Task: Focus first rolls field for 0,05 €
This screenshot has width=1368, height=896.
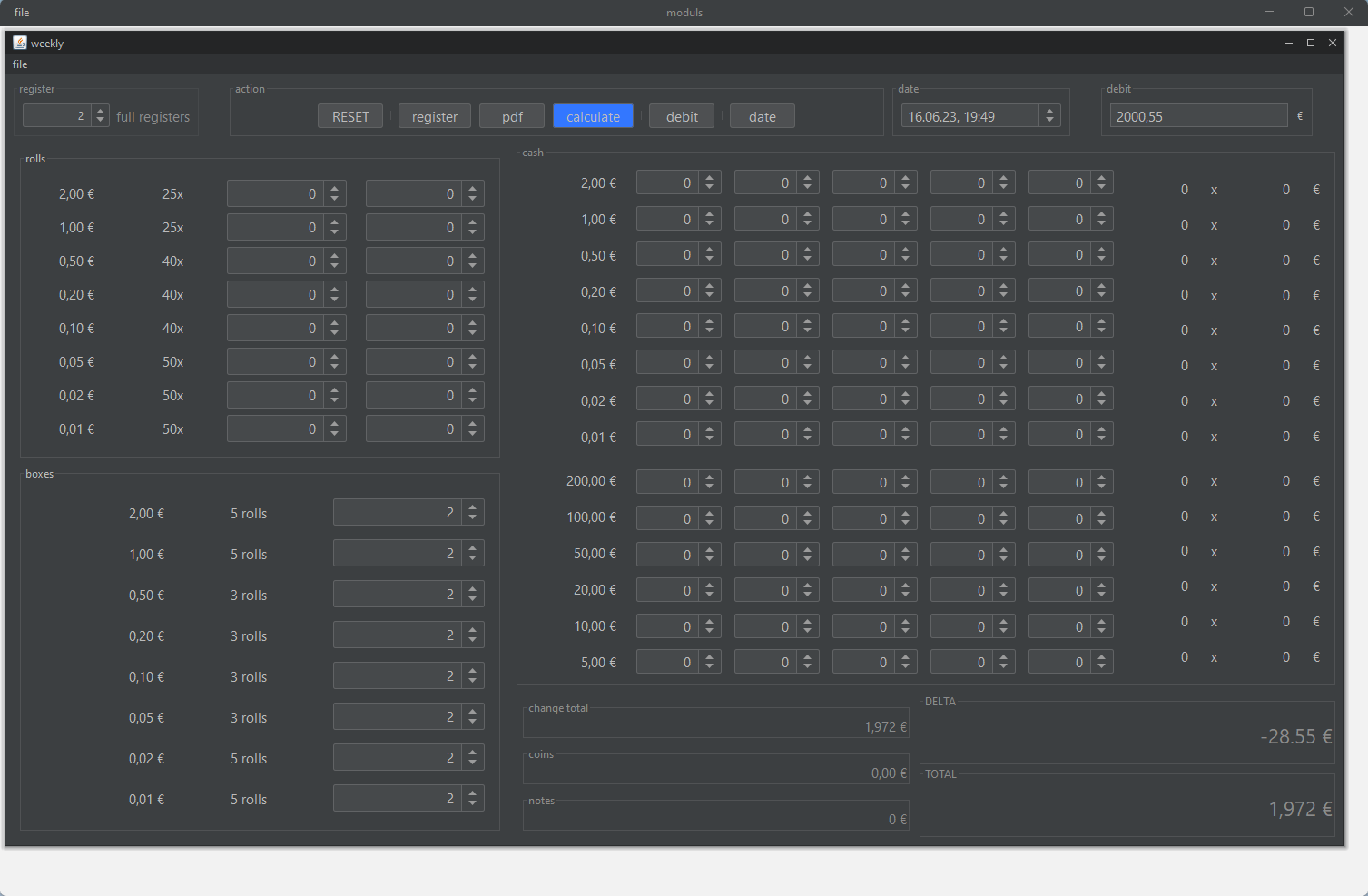Action: tap(275, 361)
